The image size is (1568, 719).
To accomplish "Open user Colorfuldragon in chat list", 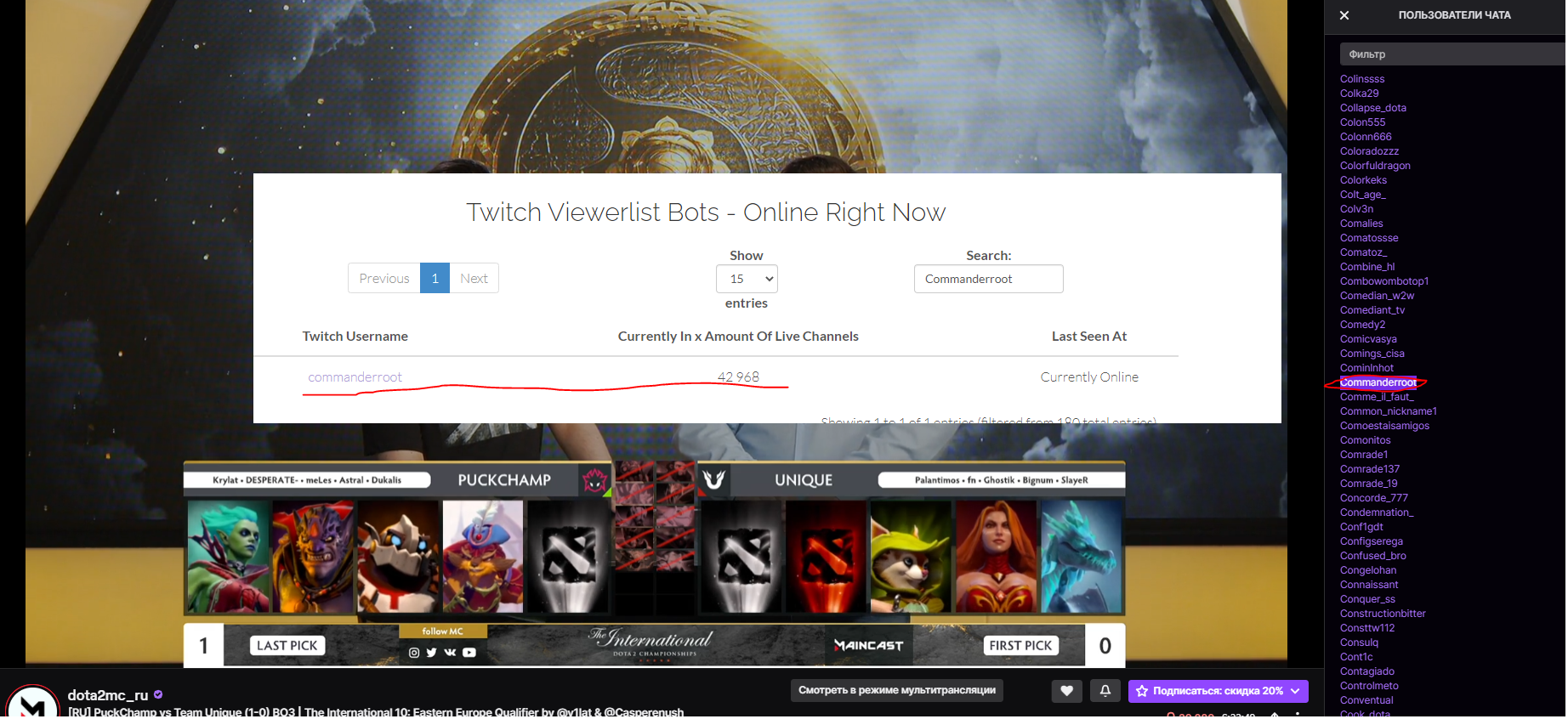I will coord(1375,166).
